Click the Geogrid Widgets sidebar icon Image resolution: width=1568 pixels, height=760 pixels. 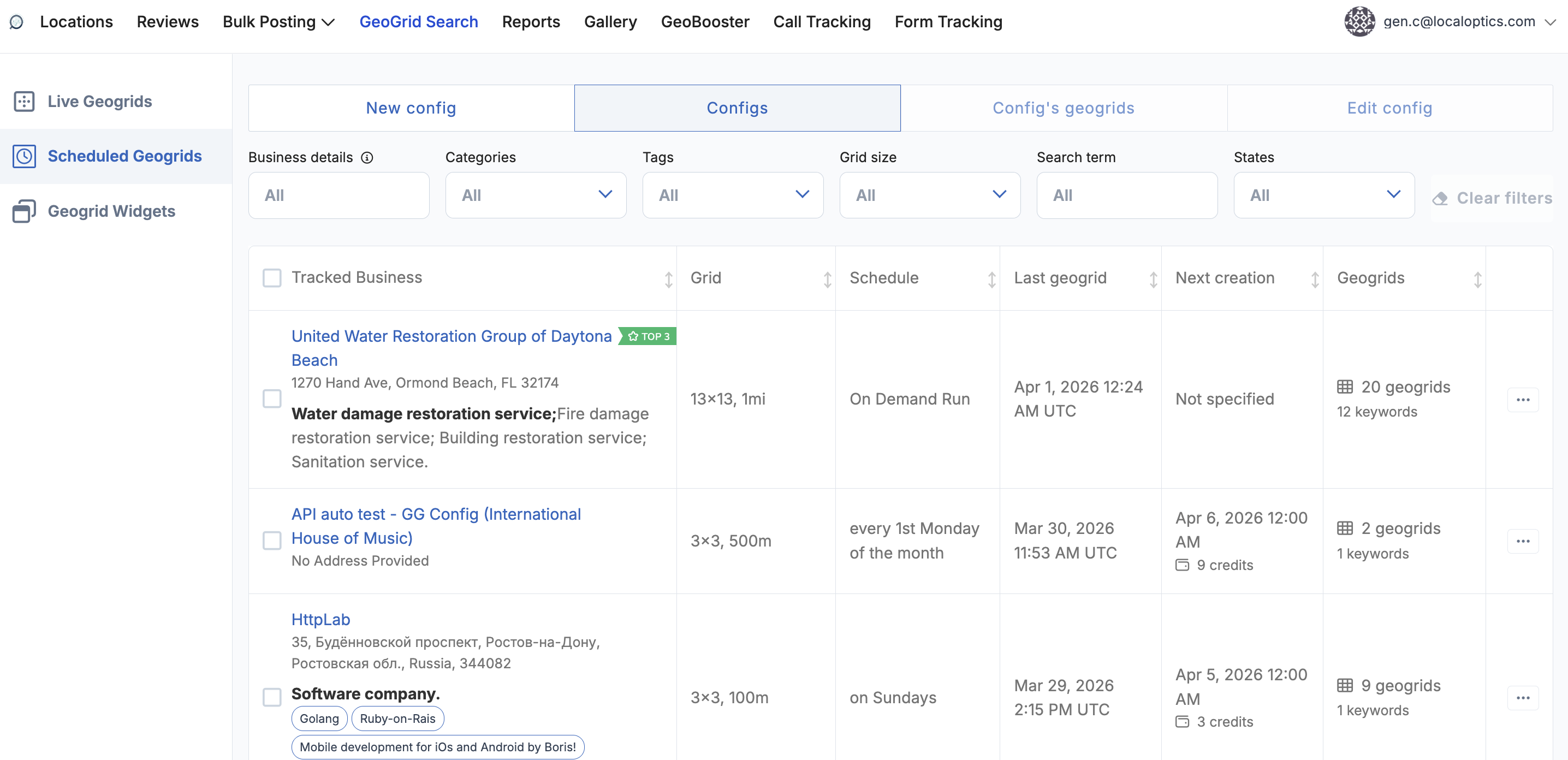tap(25, 211)
